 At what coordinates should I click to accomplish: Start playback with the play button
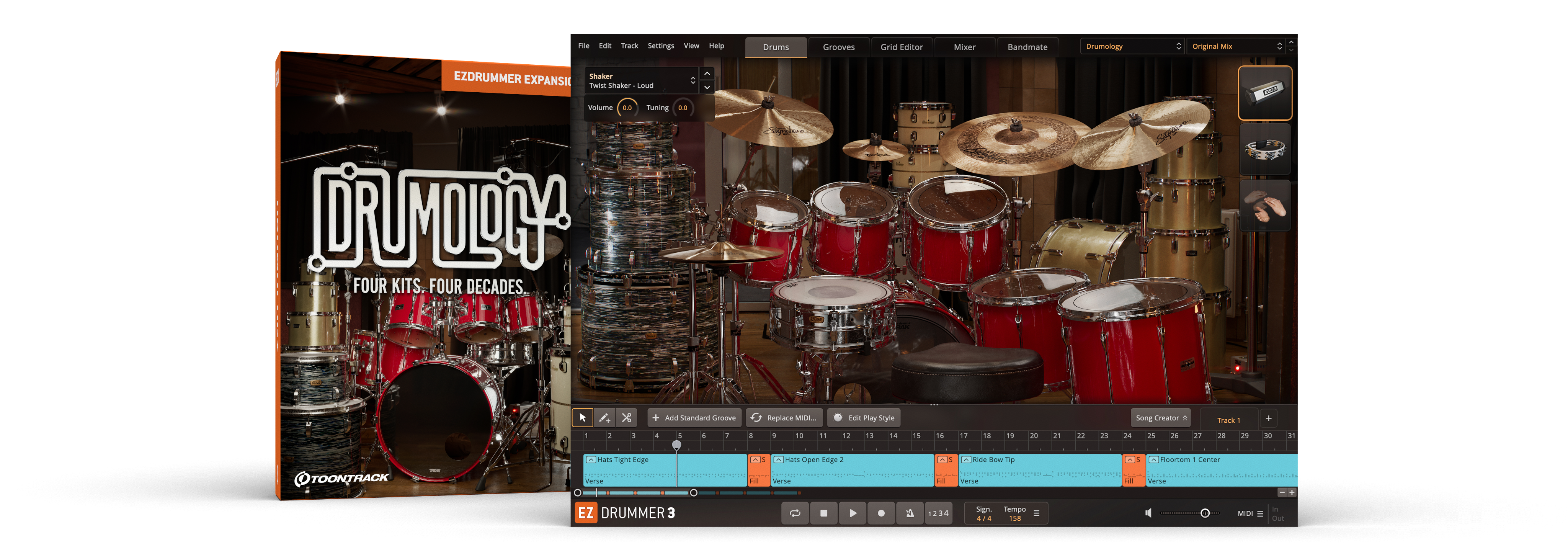click(852, 513)
